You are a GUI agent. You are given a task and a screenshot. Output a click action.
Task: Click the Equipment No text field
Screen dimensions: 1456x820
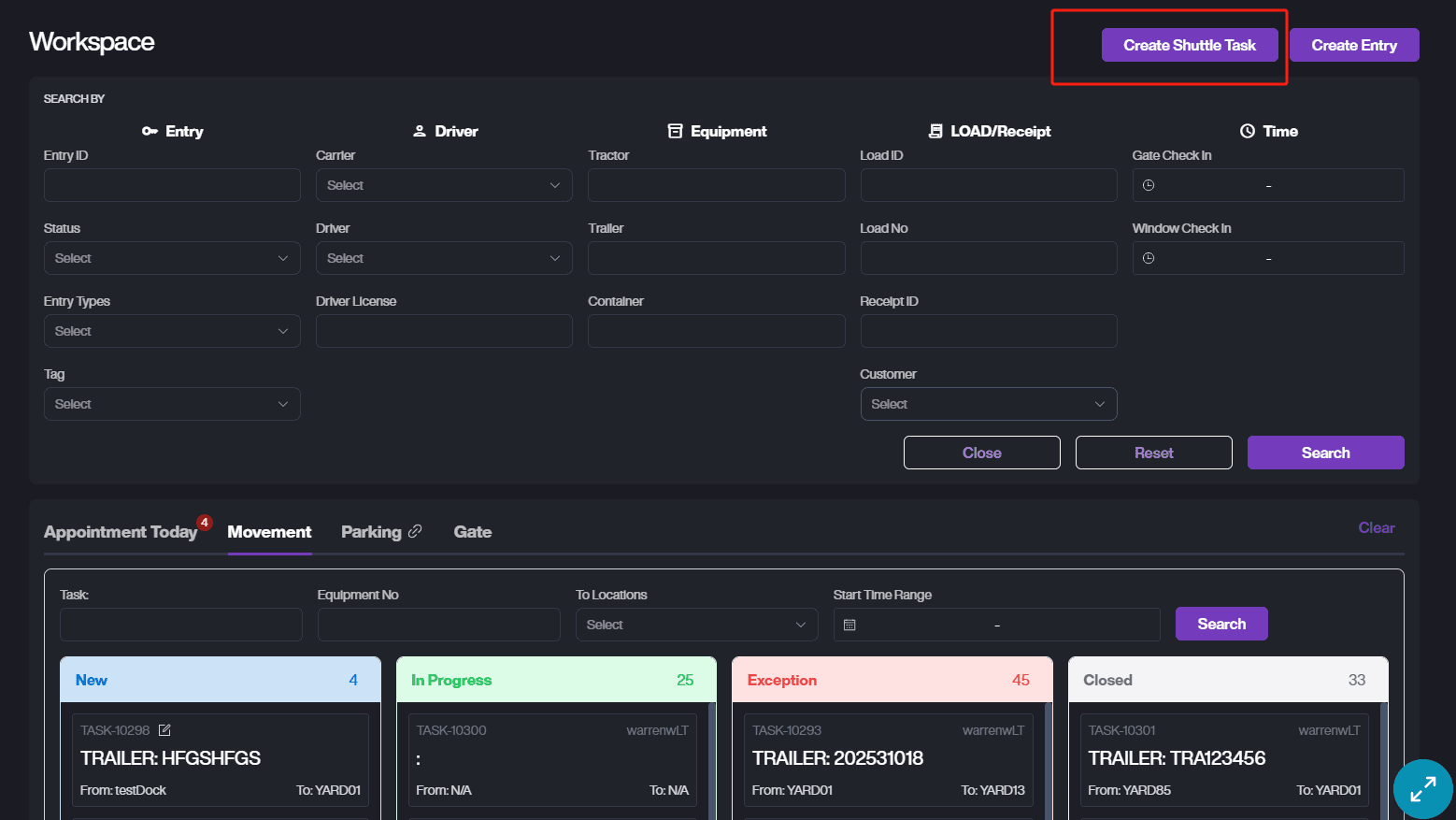click(x=438, y=625)
